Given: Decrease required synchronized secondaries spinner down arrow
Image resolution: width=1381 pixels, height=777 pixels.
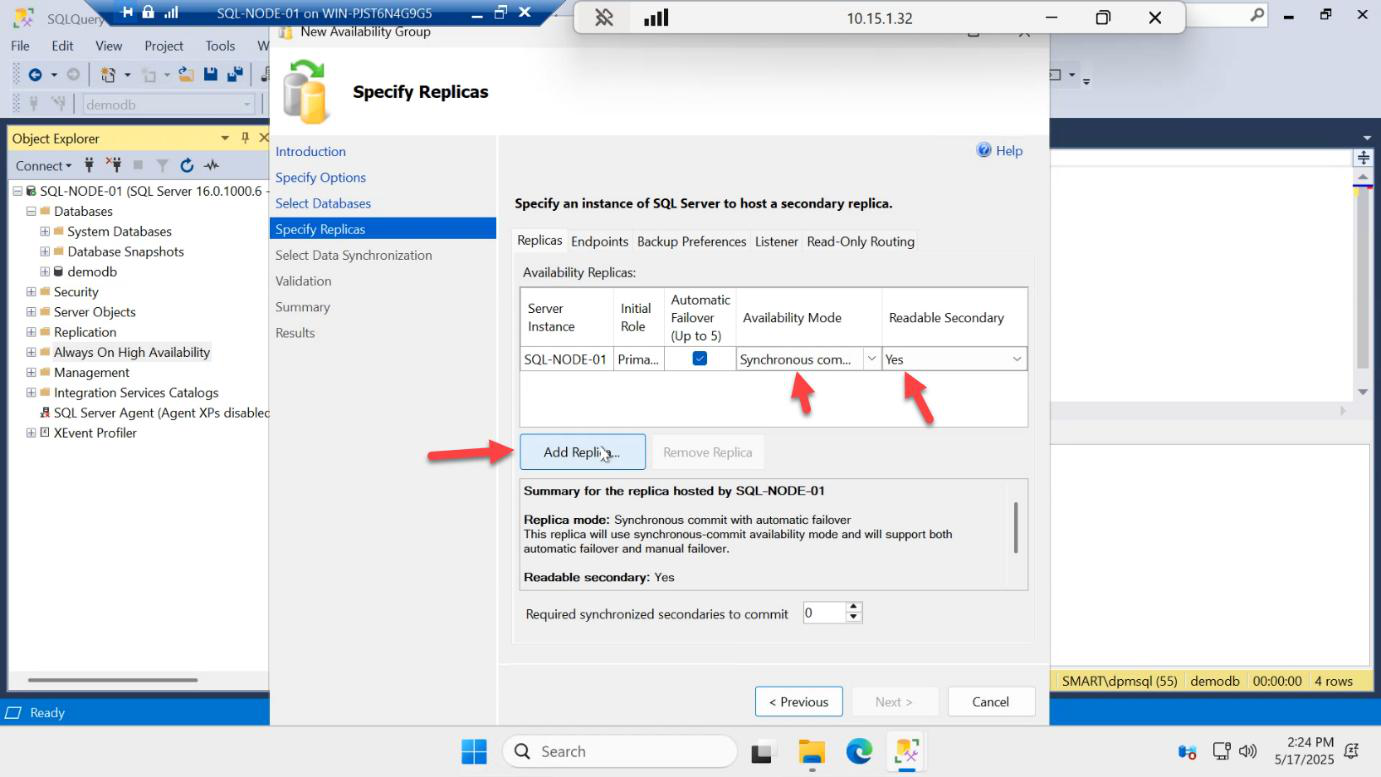Looking at the screenshot, I should pyautogui.click(x=853, y=618).
